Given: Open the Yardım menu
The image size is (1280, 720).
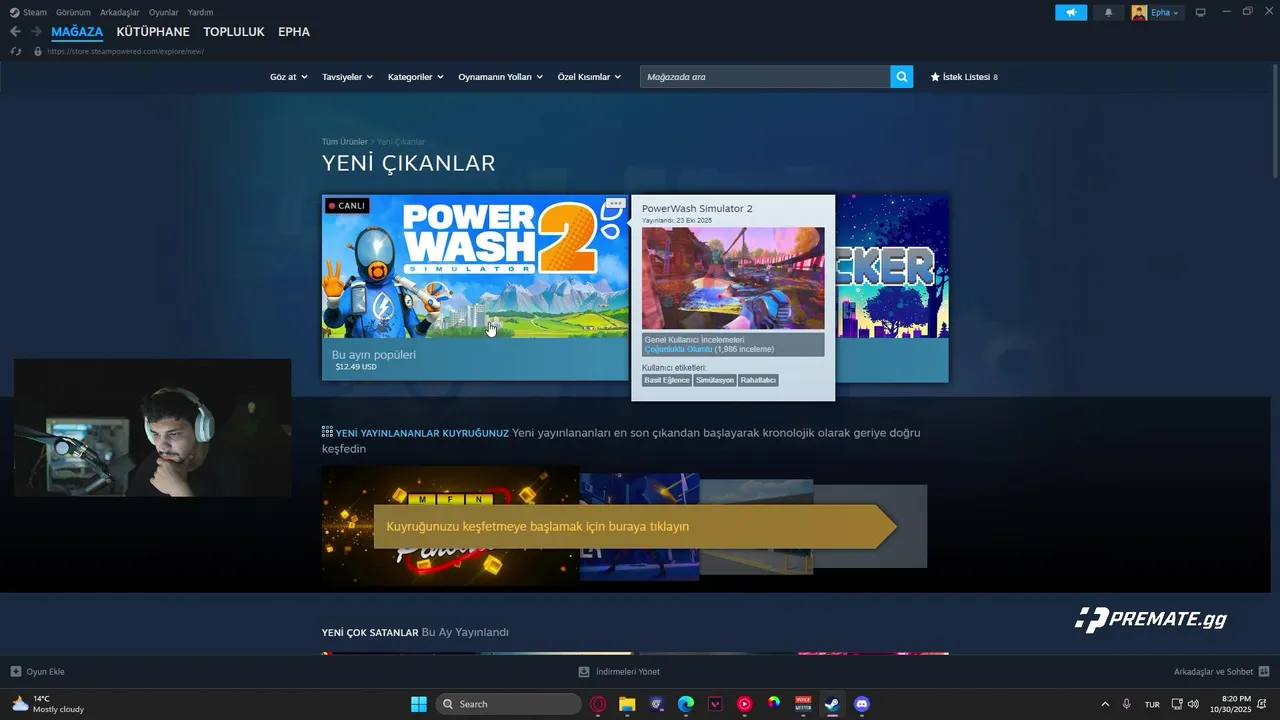Looking at the screenshot, I should click(x=200, y=12).
